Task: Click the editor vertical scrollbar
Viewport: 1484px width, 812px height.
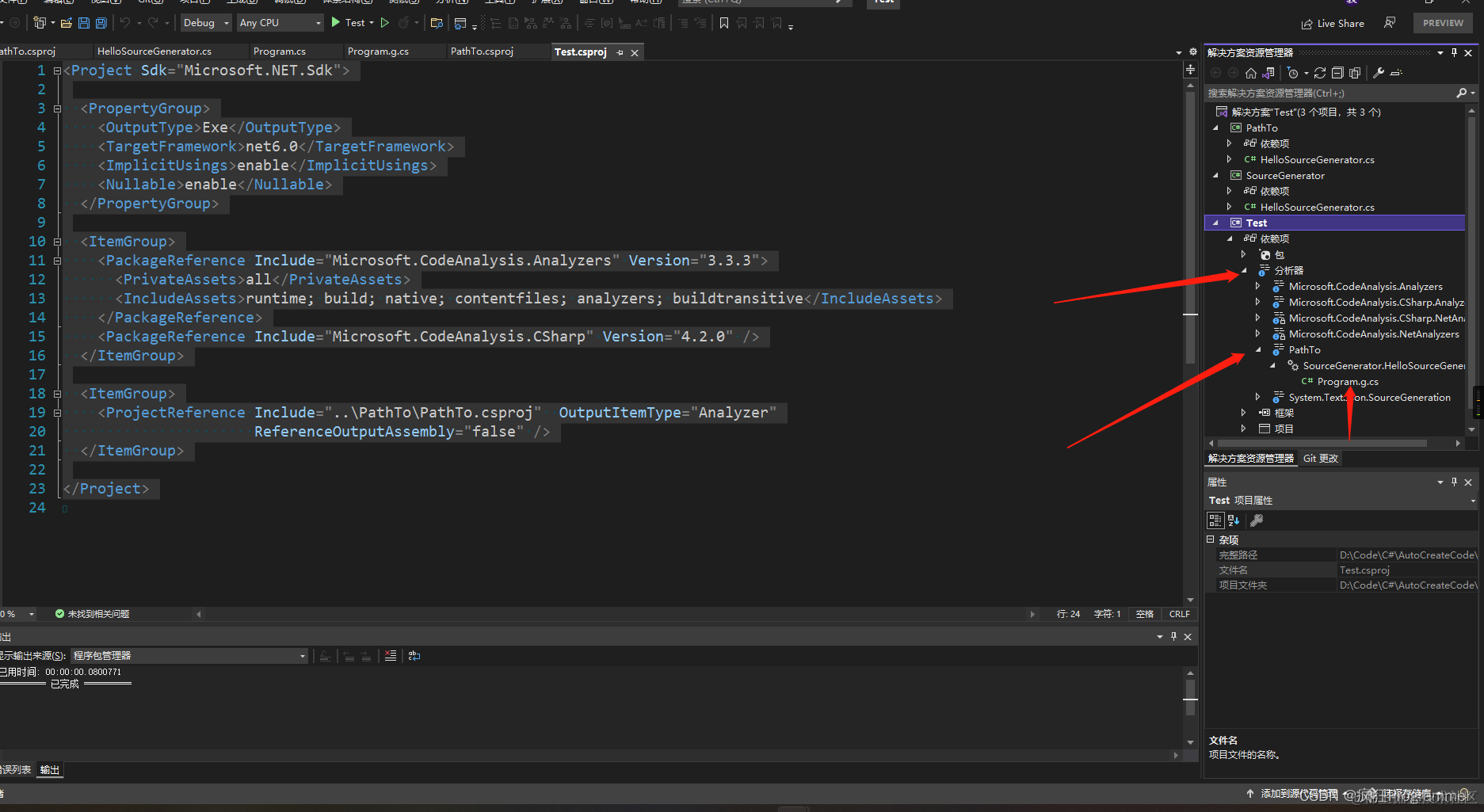Action: (x=1190, y=341)
